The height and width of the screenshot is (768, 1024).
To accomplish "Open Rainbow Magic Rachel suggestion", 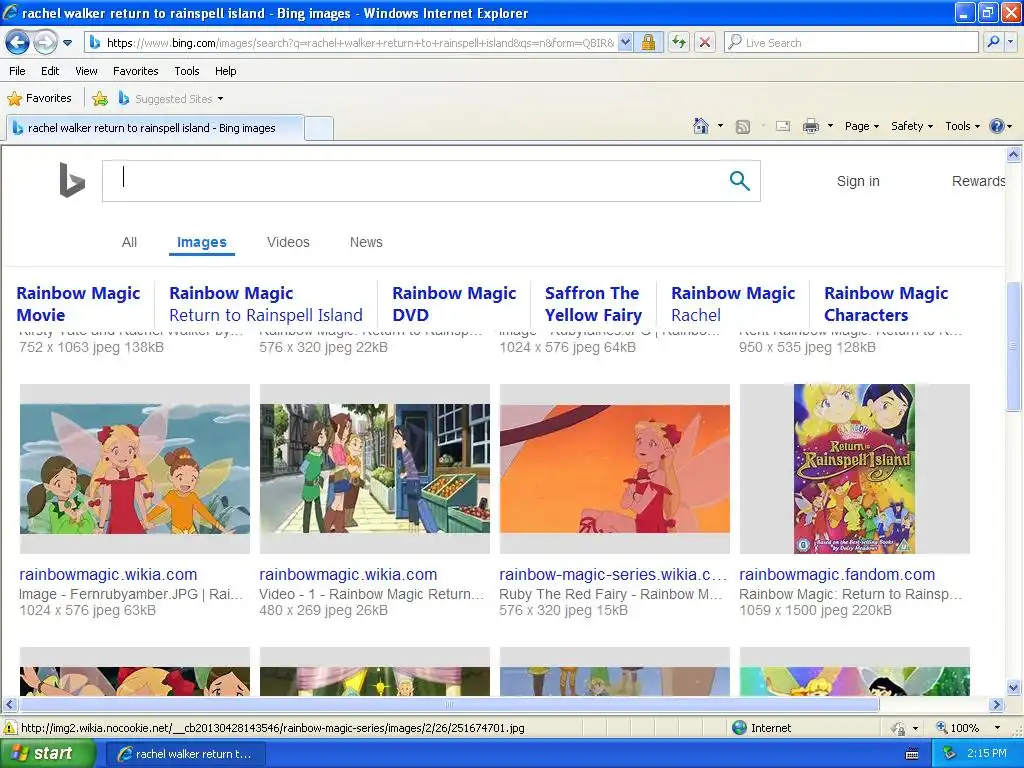I will pos(733,304).
